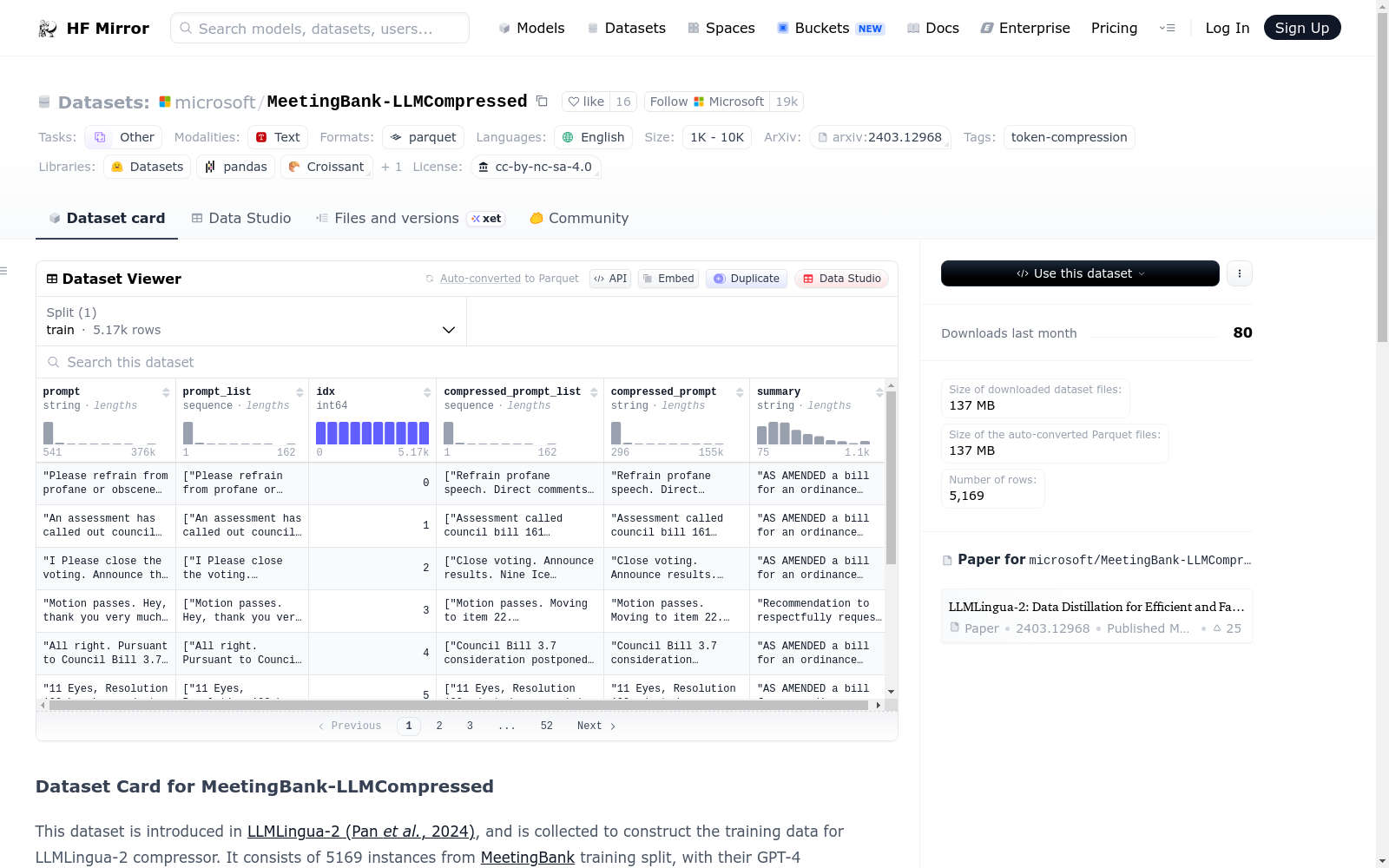The image size is (1389, 868).
Task: Click the 1K - 10K size tag
Action: 717,137
